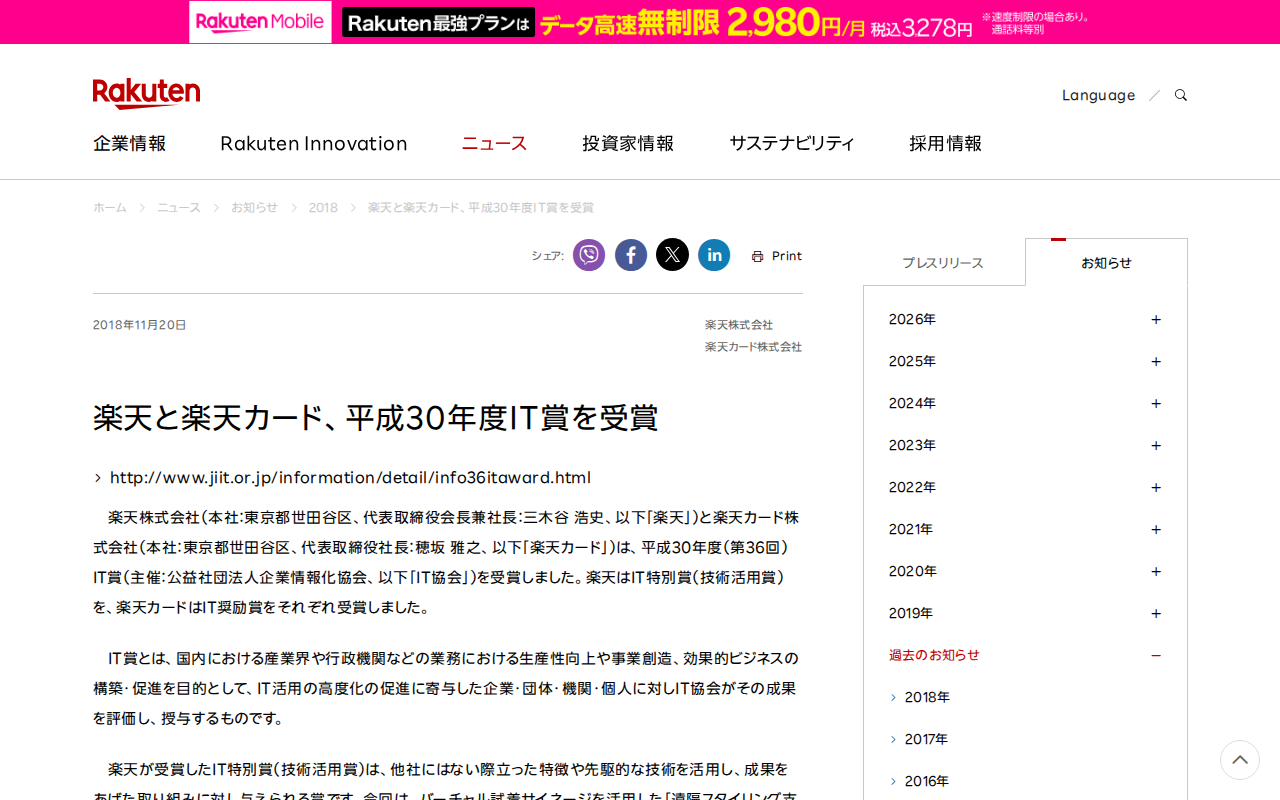Go to ホーム in the breadcrumb

110,208
